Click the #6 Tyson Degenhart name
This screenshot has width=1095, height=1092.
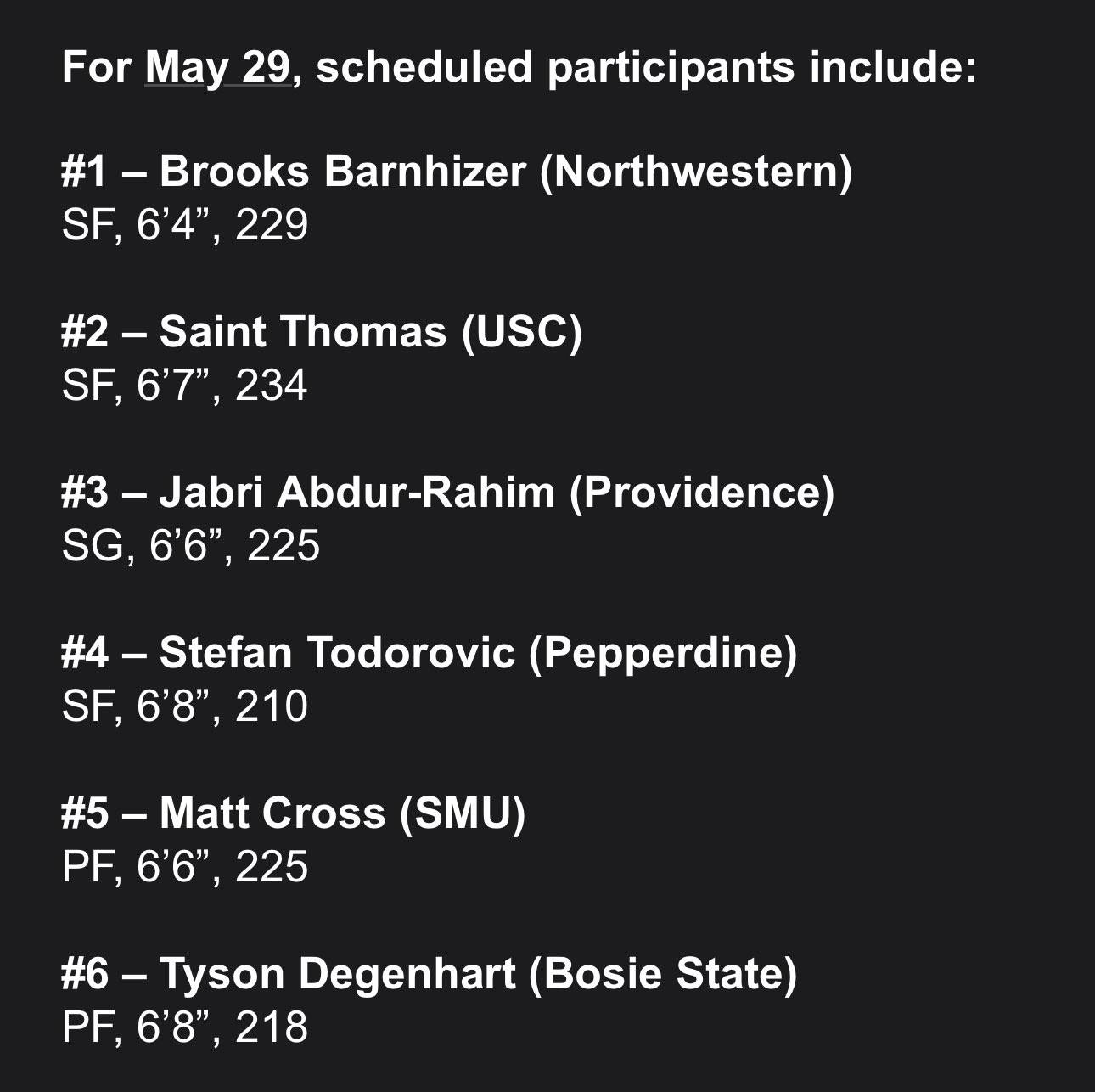coord(288,974)
